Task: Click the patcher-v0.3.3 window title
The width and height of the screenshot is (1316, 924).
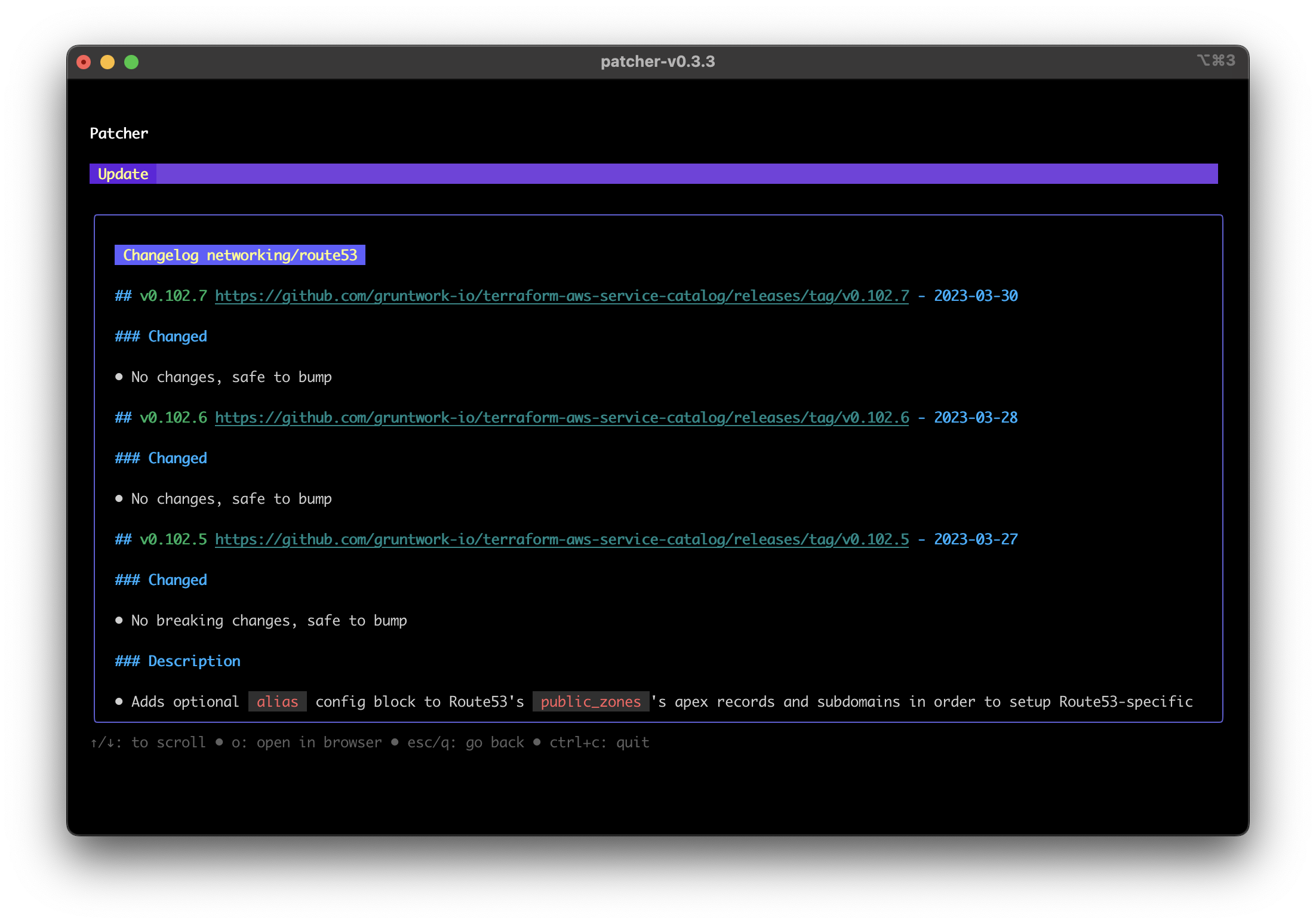Action: 657,61
